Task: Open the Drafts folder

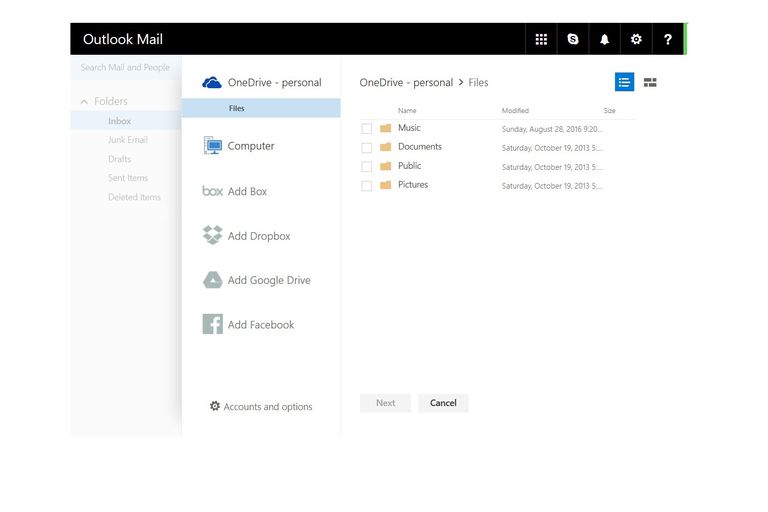Action: pos(120,159)
